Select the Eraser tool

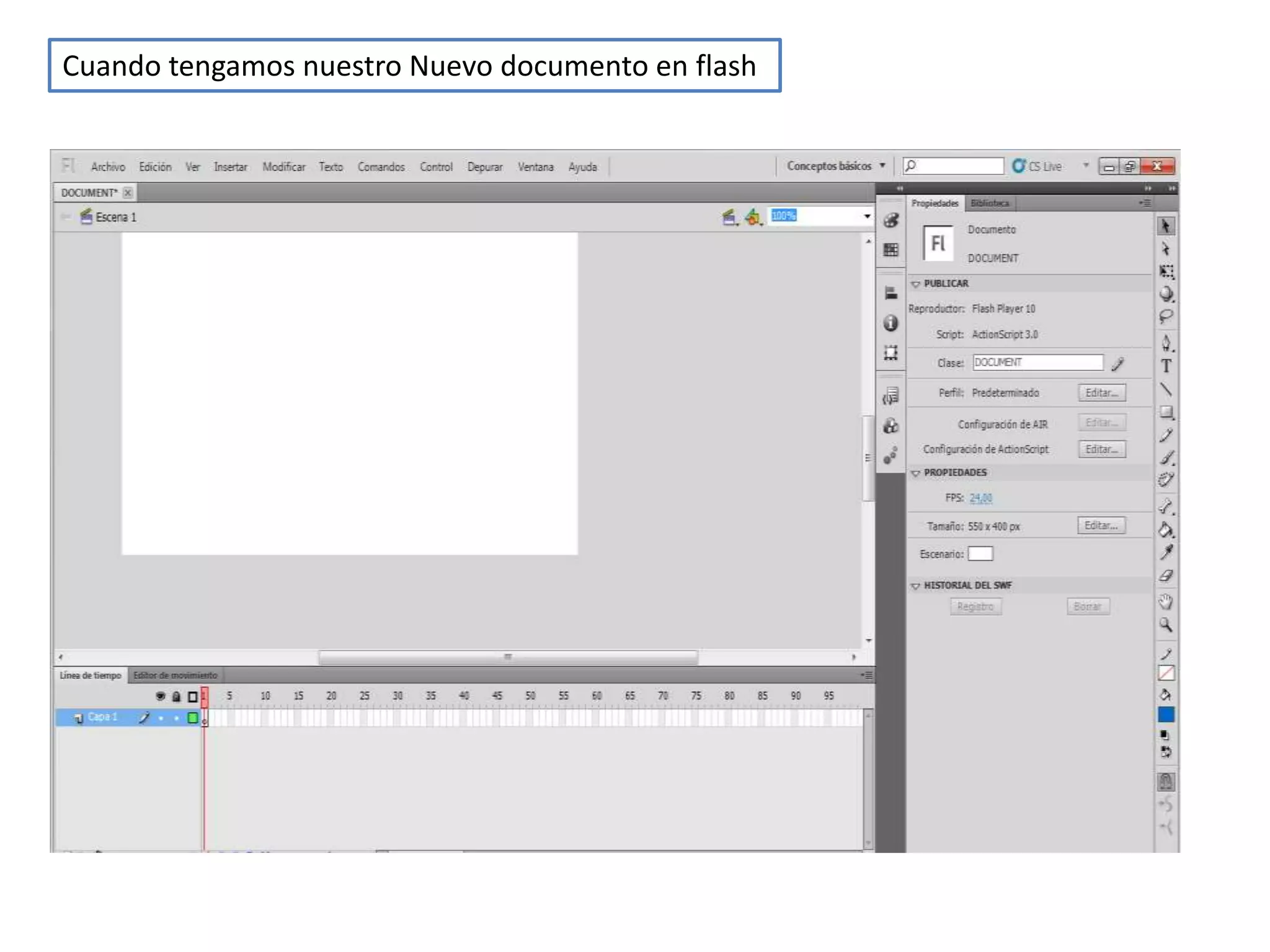(1166, 576)
